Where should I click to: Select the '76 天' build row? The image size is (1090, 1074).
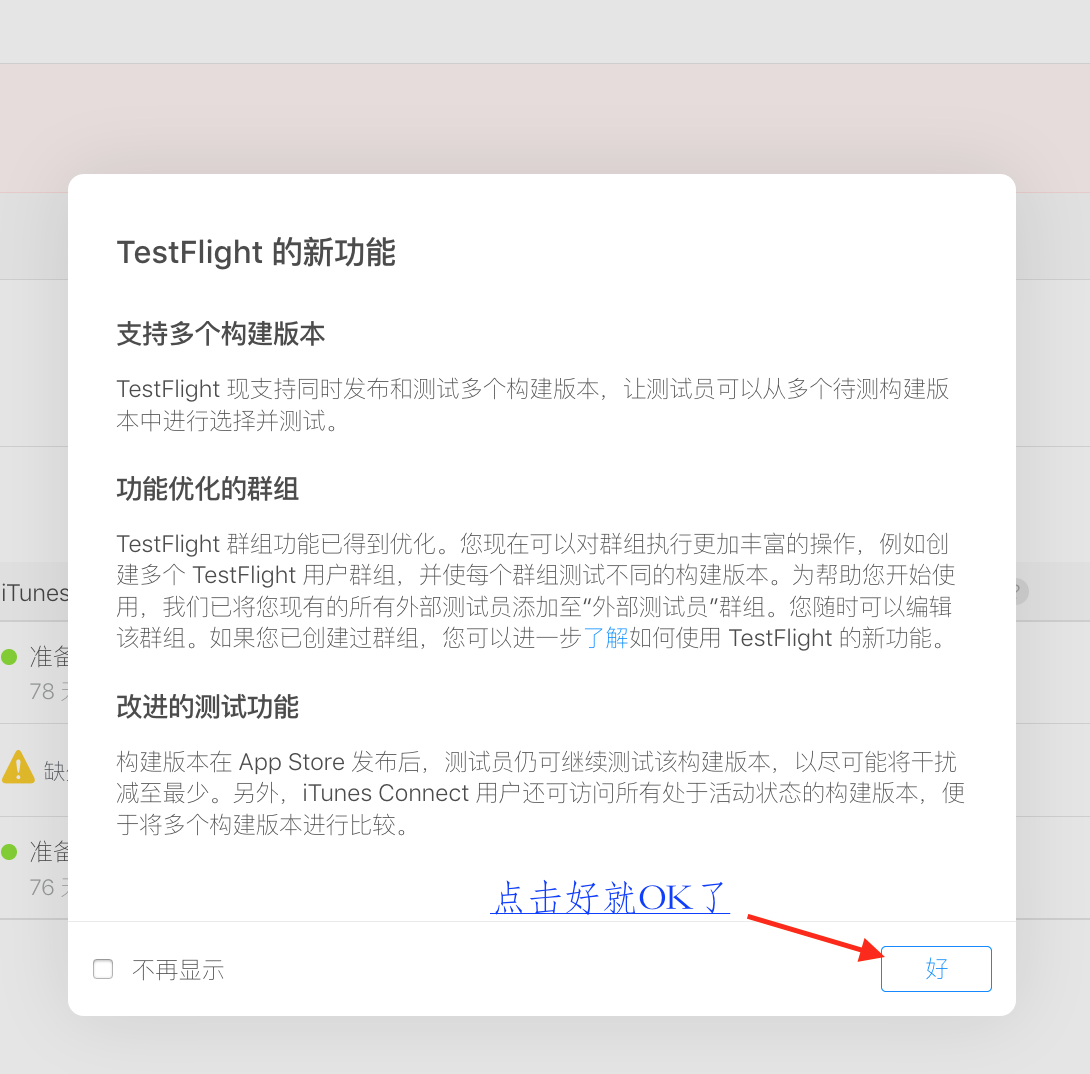(34, 868)
